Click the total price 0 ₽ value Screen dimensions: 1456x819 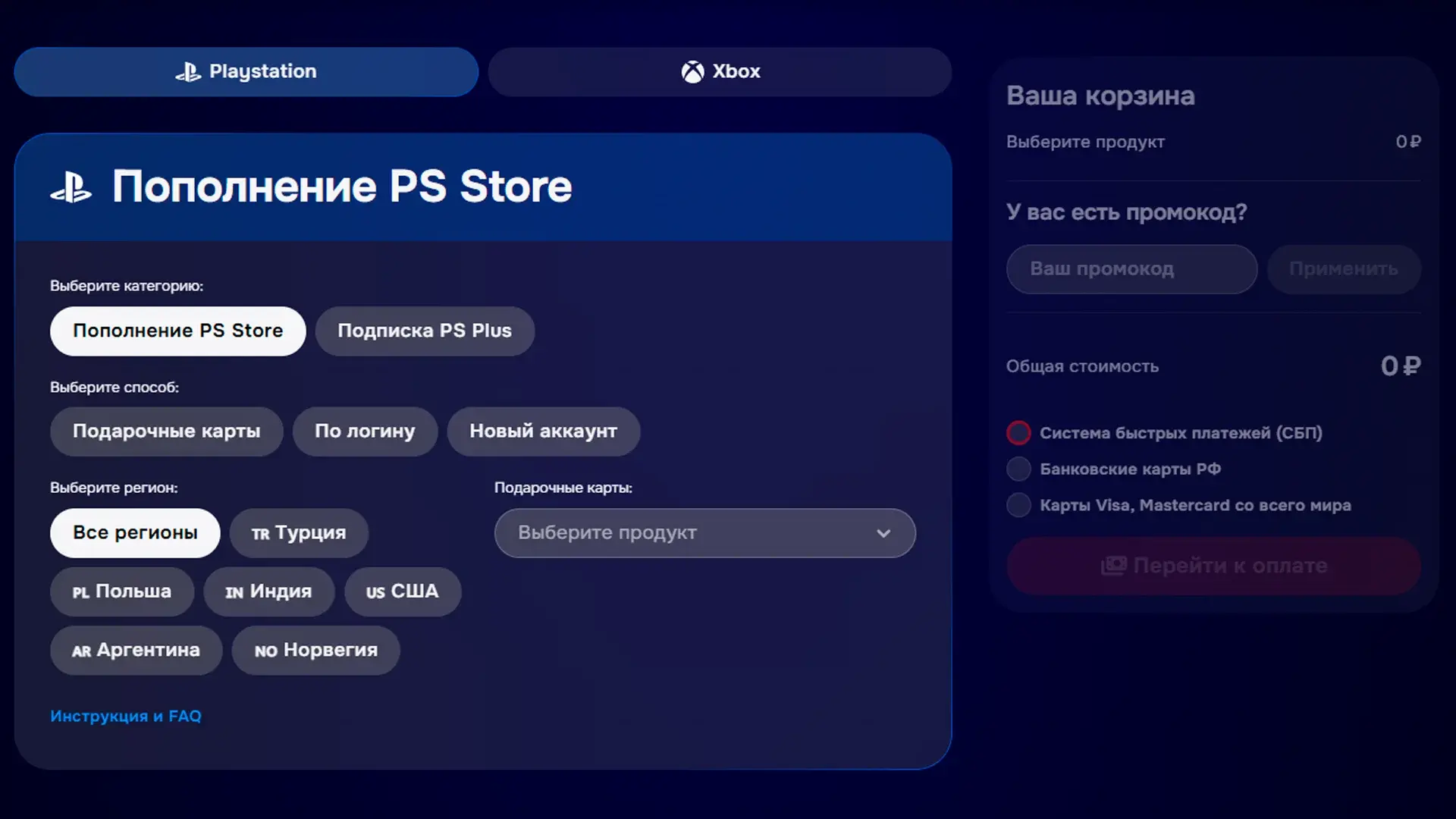1401,366
